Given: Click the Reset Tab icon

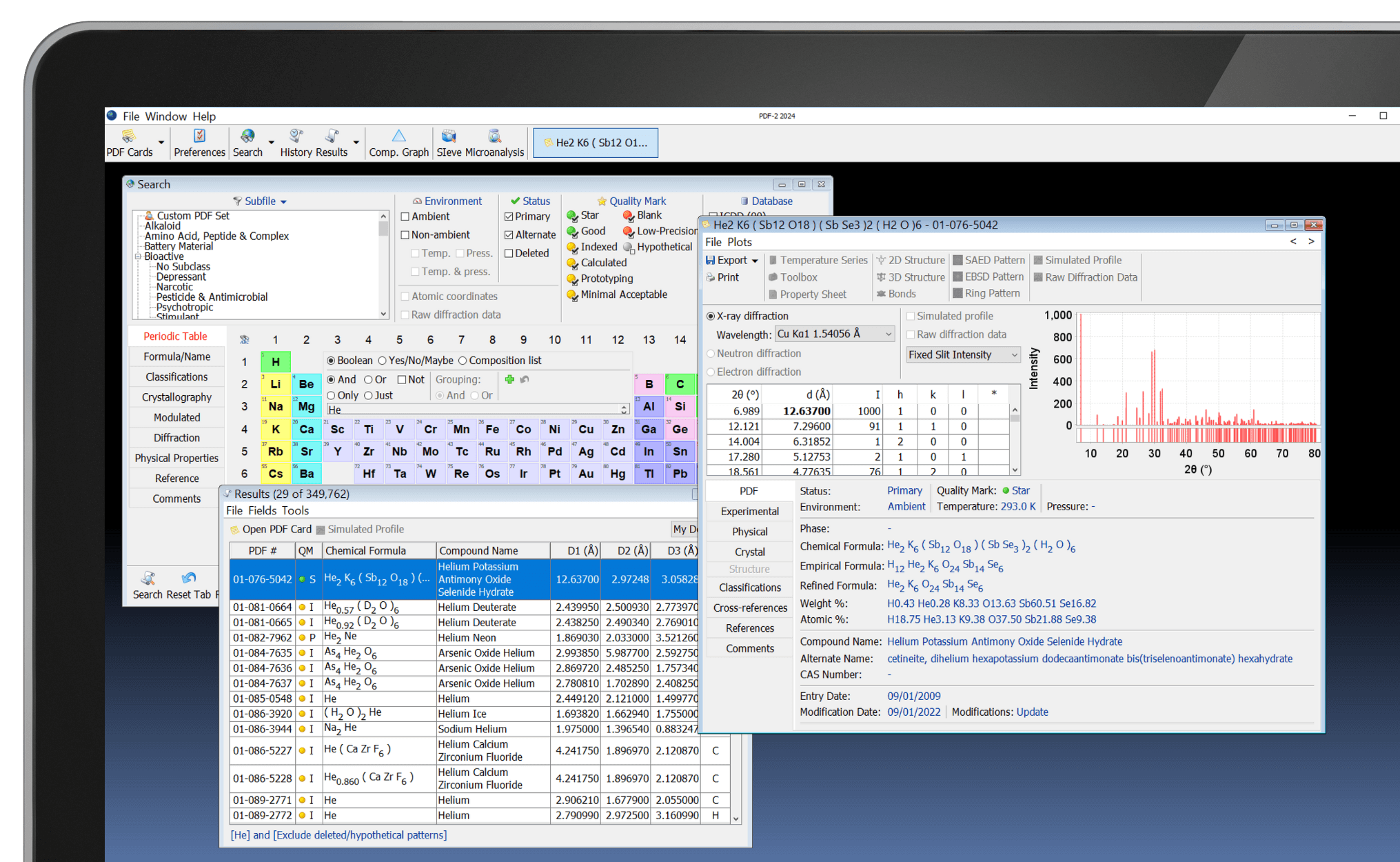Looking at the screenshot, I should [188, 579].
